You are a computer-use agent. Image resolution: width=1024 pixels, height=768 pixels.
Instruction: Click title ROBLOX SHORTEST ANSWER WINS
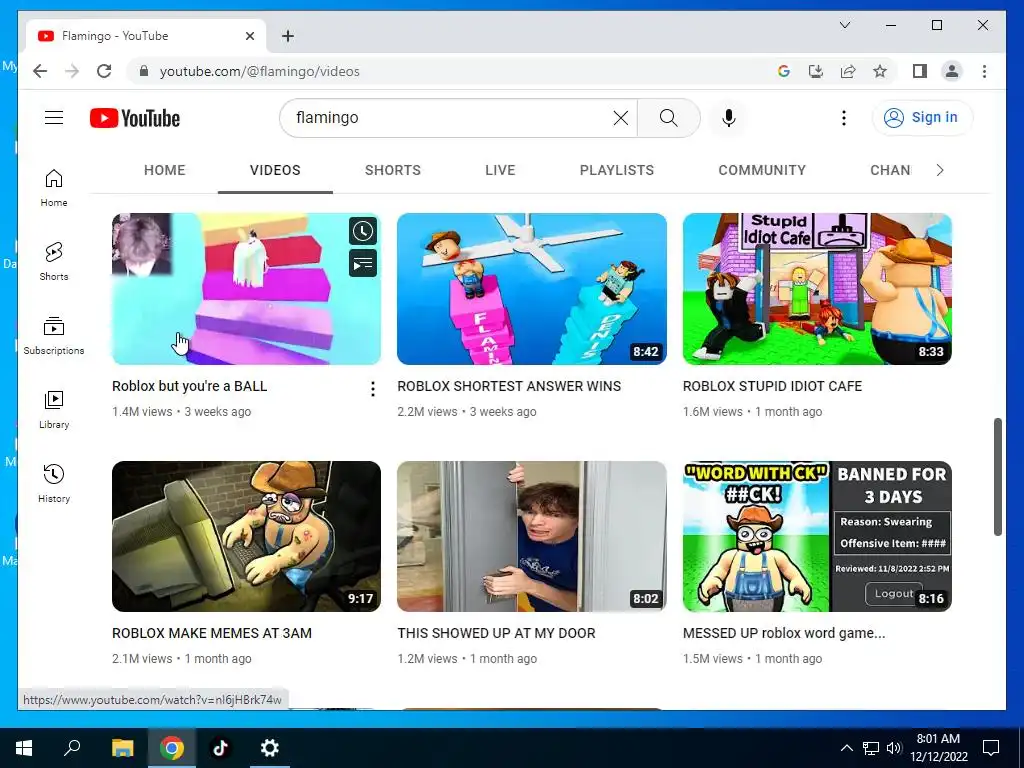pyautogui.click(x=509, y=386)
